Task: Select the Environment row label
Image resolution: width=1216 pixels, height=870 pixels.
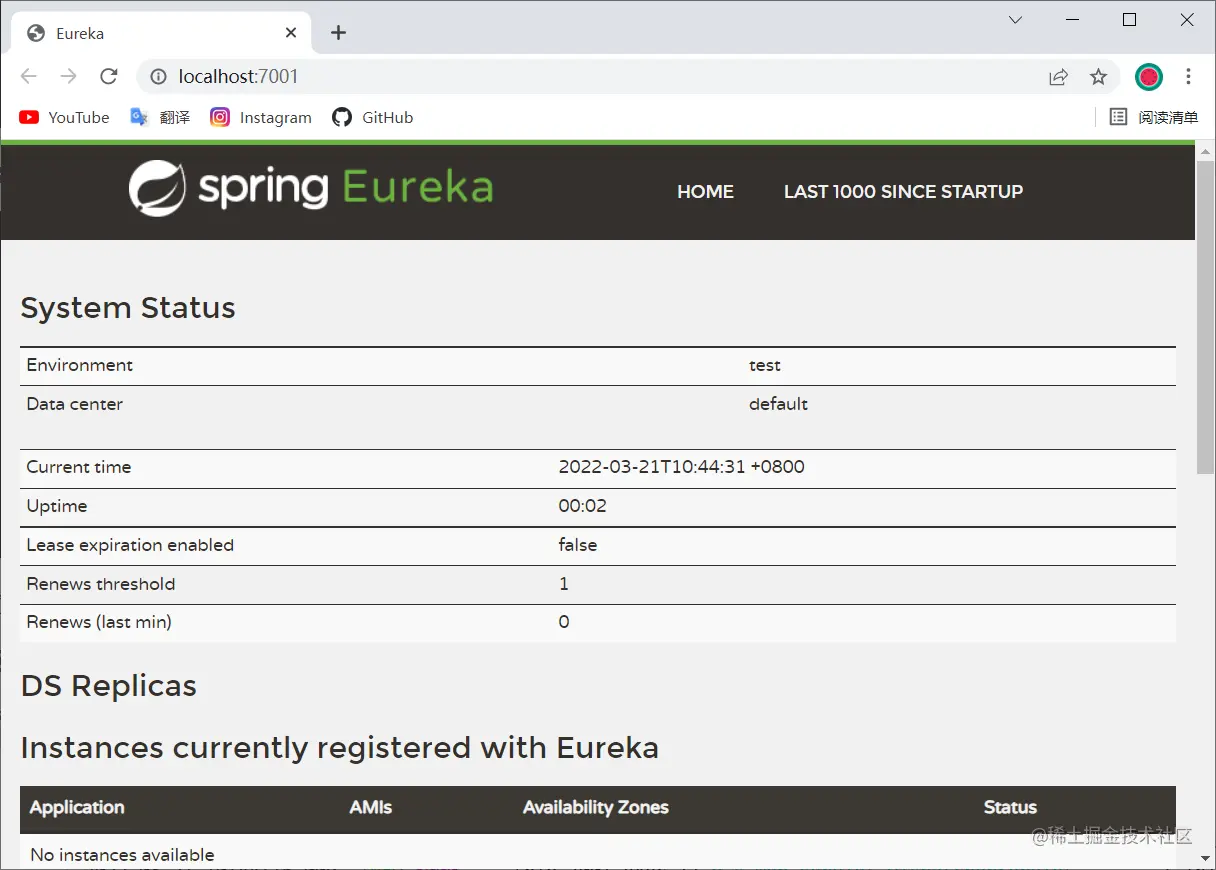Action: 80,365
